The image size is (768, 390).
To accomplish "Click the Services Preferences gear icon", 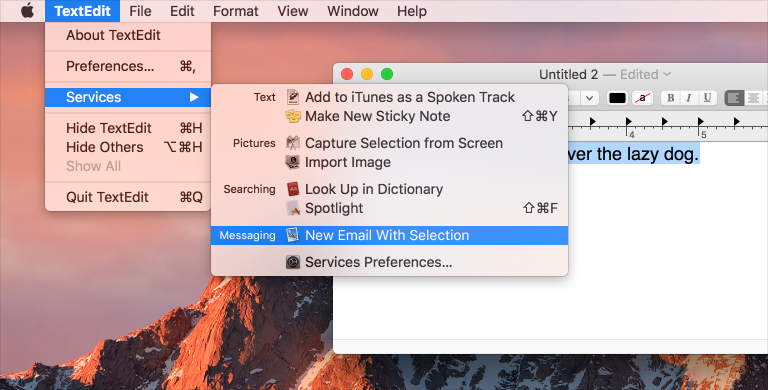I will tap(293, 262).
